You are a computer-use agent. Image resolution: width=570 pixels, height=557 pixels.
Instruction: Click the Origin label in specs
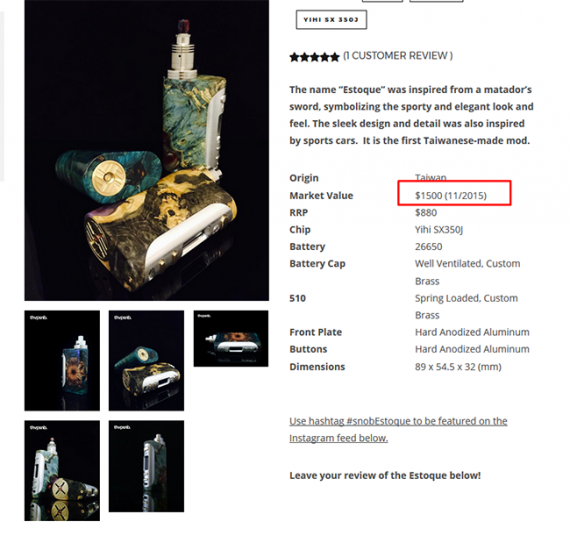click(304, 178)
